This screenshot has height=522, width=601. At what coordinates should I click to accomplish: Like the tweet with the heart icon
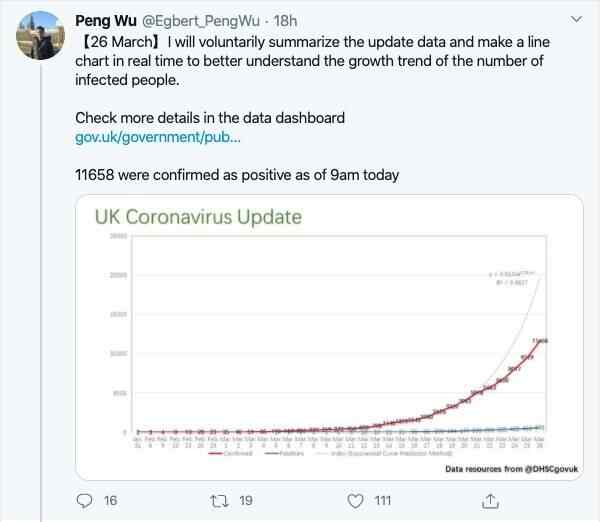354,500
